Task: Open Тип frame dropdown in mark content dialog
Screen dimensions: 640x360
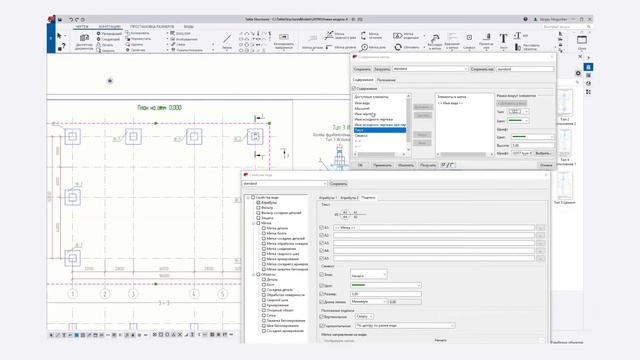Action: pyautogui.click(x=518, y=111)
